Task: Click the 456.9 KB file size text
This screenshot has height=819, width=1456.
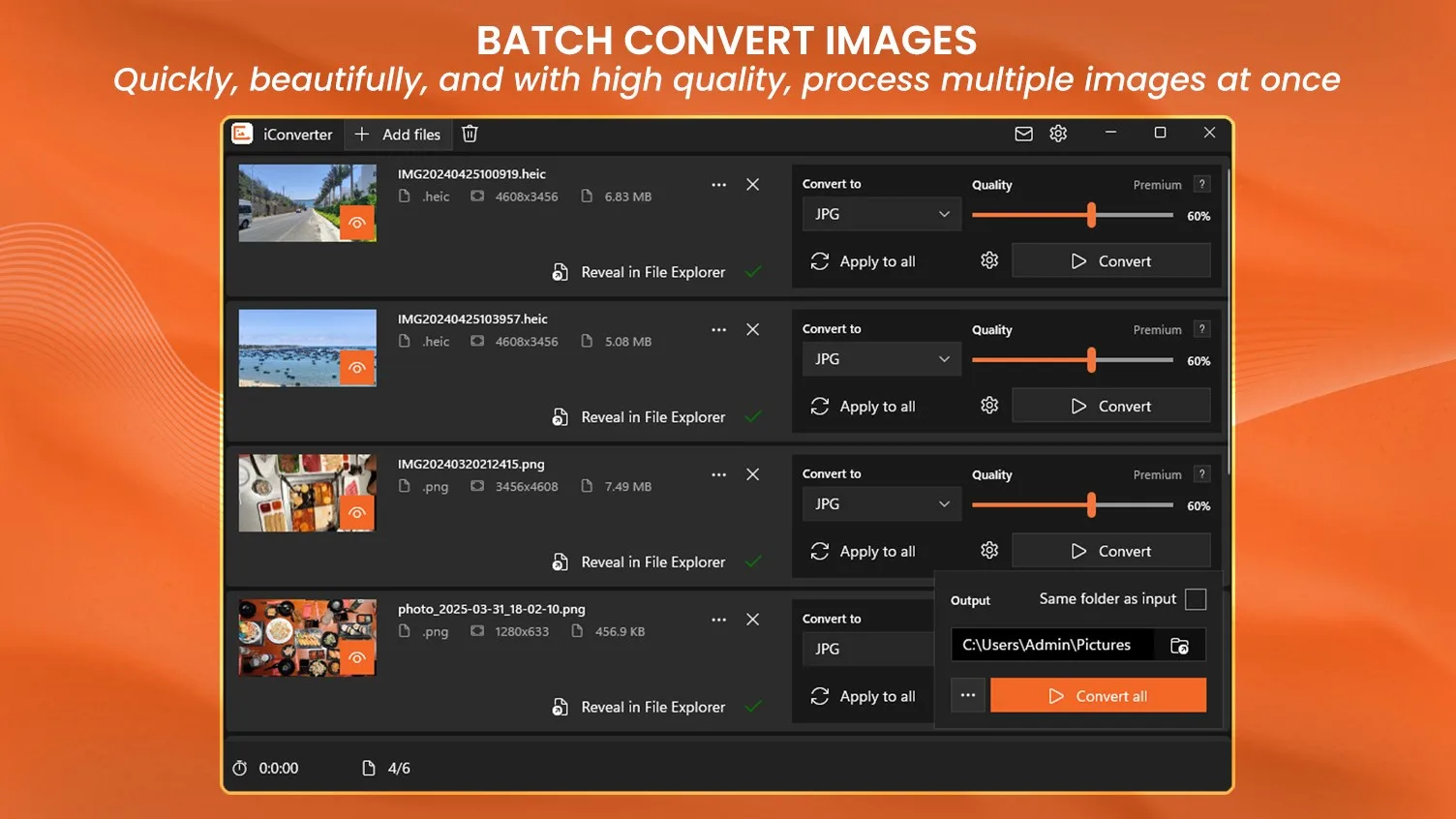Action: (x=620, y=632)
